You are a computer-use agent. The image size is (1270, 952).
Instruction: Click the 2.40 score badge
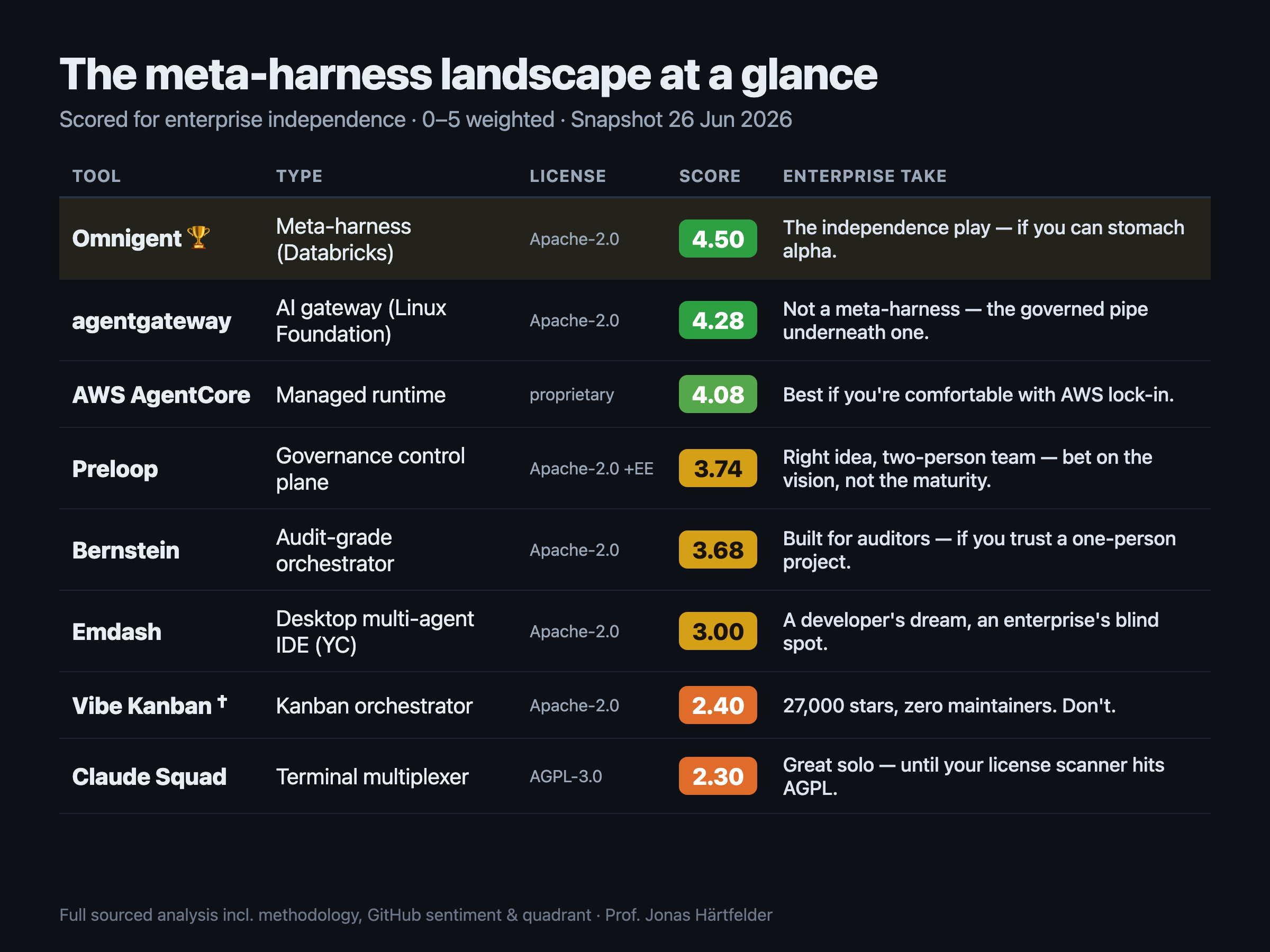tap(718, 705)
